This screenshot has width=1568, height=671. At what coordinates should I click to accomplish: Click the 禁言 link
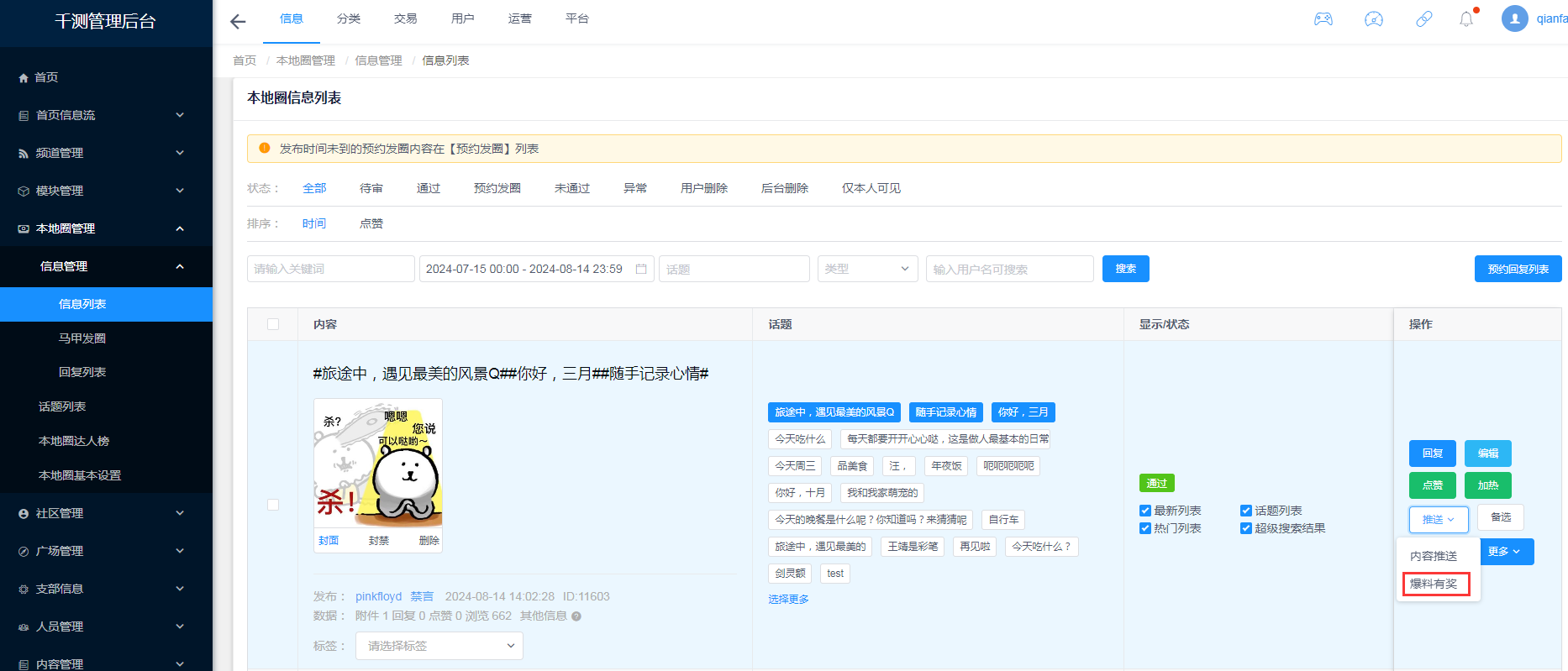click(422, 596)
